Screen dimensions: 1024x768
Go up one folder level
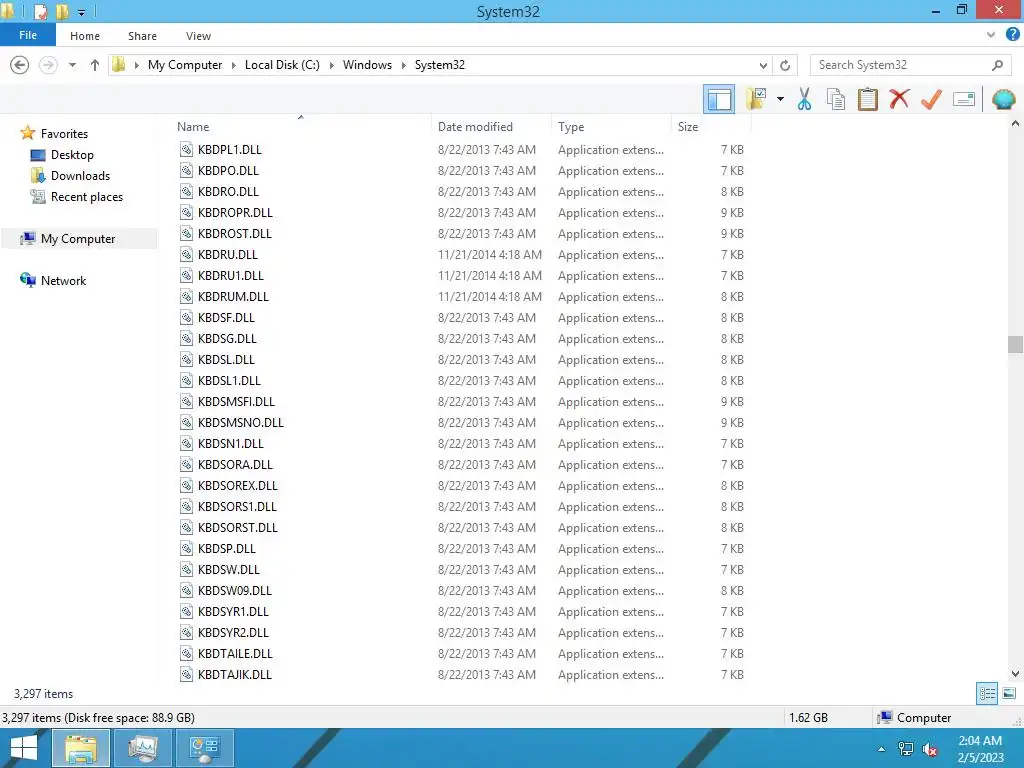coord(95,65)
